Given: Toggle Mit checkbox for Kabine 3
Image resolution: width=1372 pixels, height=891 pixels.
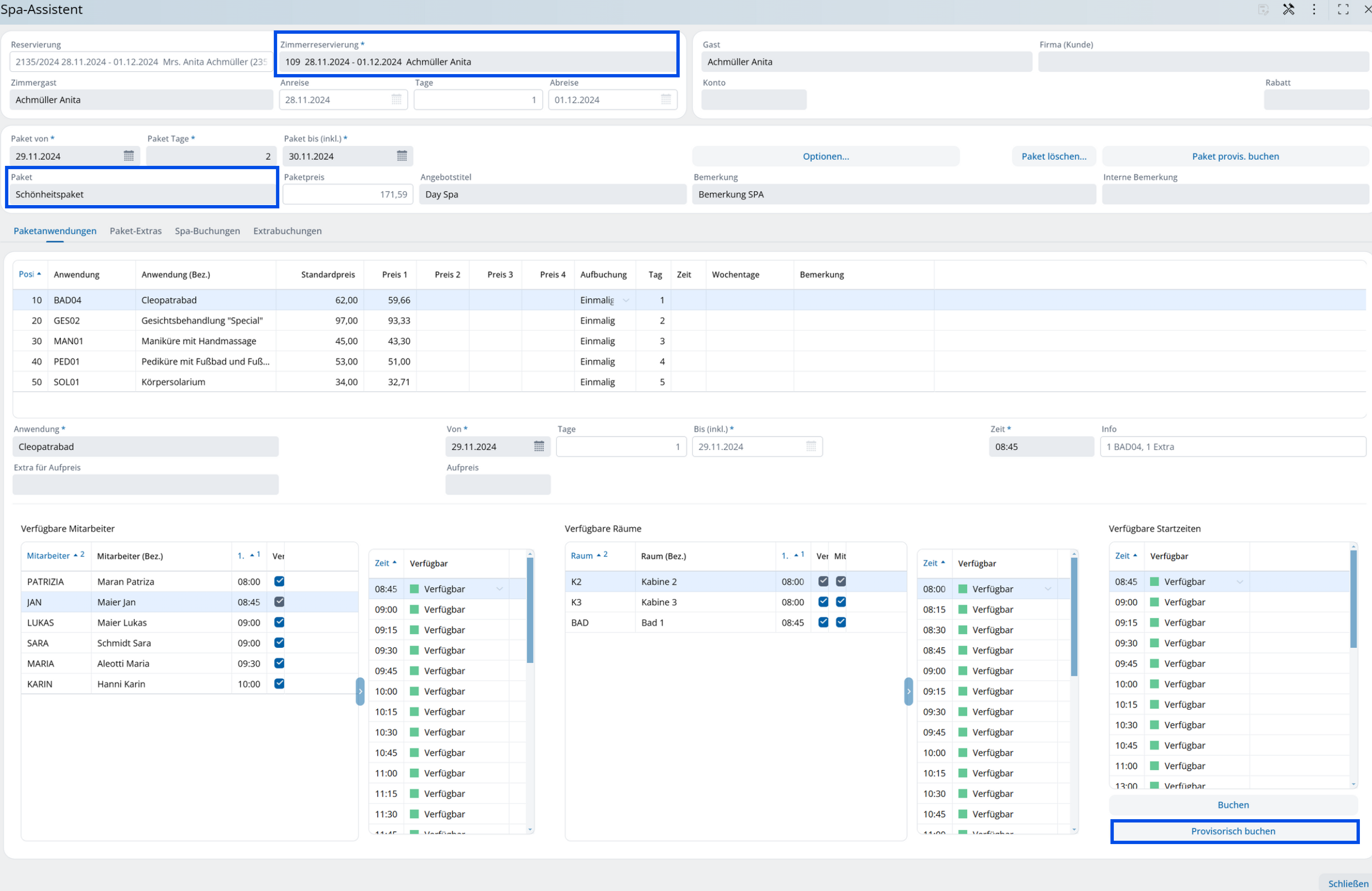Looking at the screenshot, I should (x=841, y=602).
